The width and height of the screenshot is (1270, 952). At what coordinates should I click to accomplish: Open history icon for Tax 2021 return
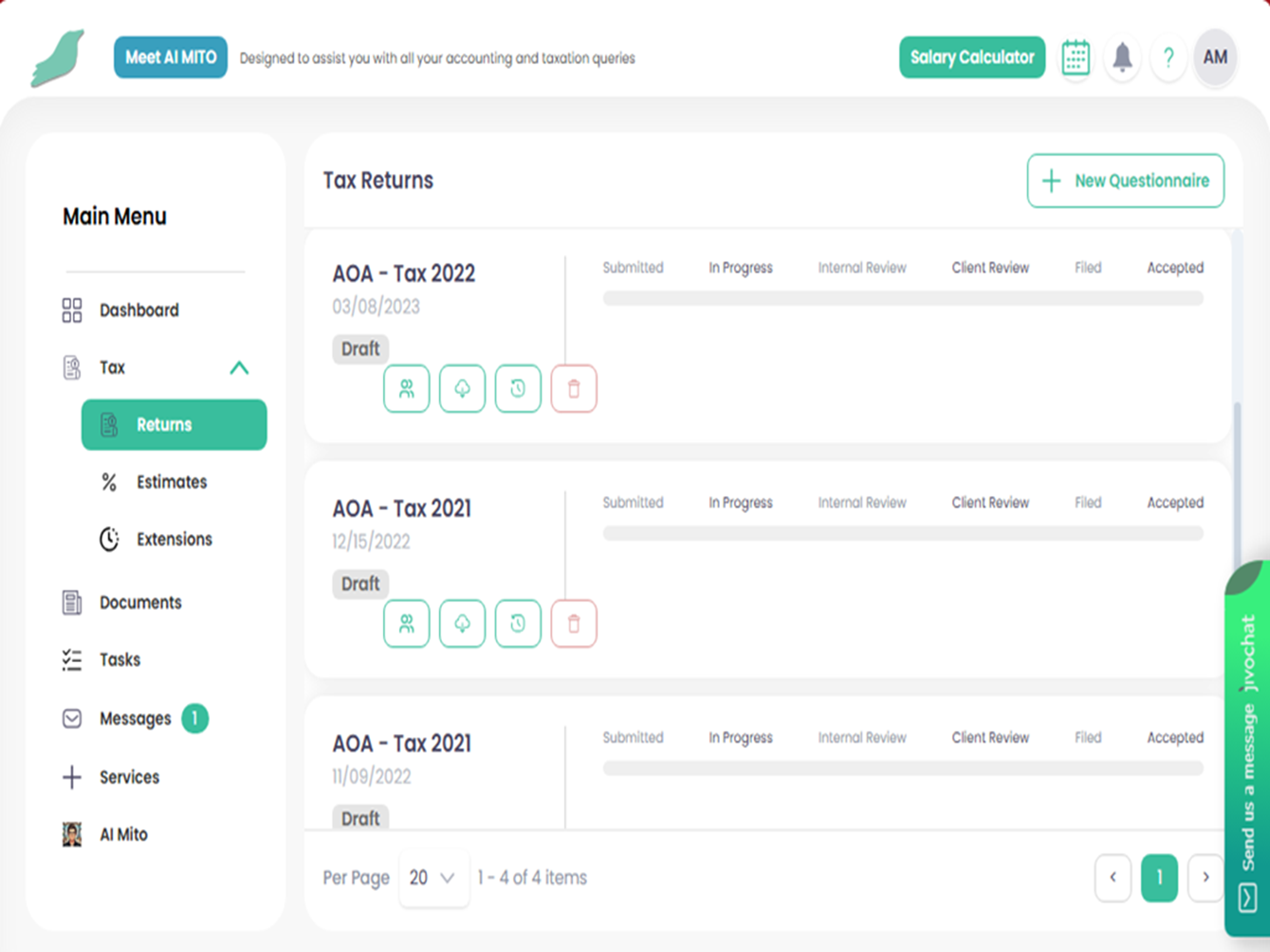(518, 623)
